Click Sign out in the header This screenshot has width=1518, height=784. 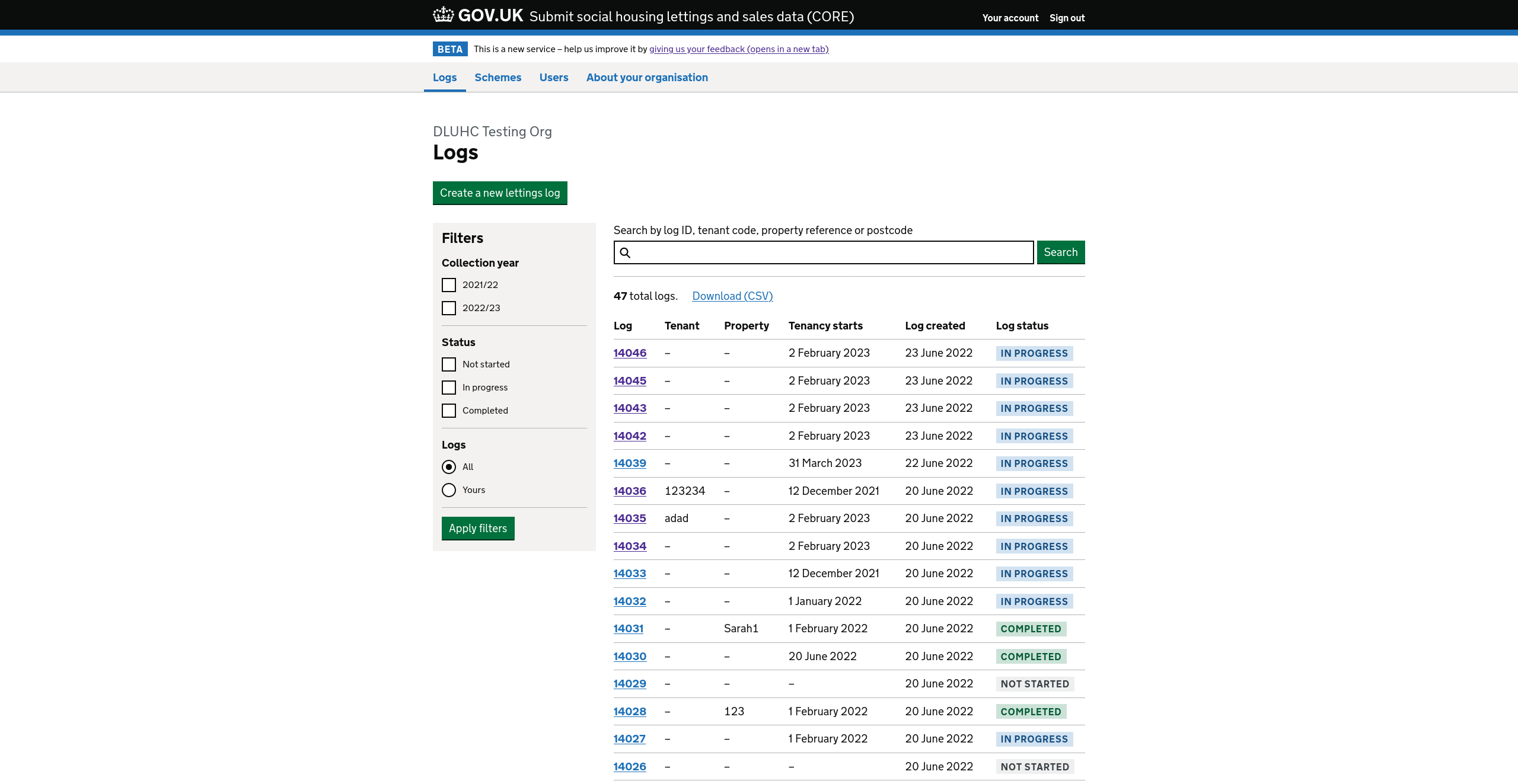coord(1067,18)
